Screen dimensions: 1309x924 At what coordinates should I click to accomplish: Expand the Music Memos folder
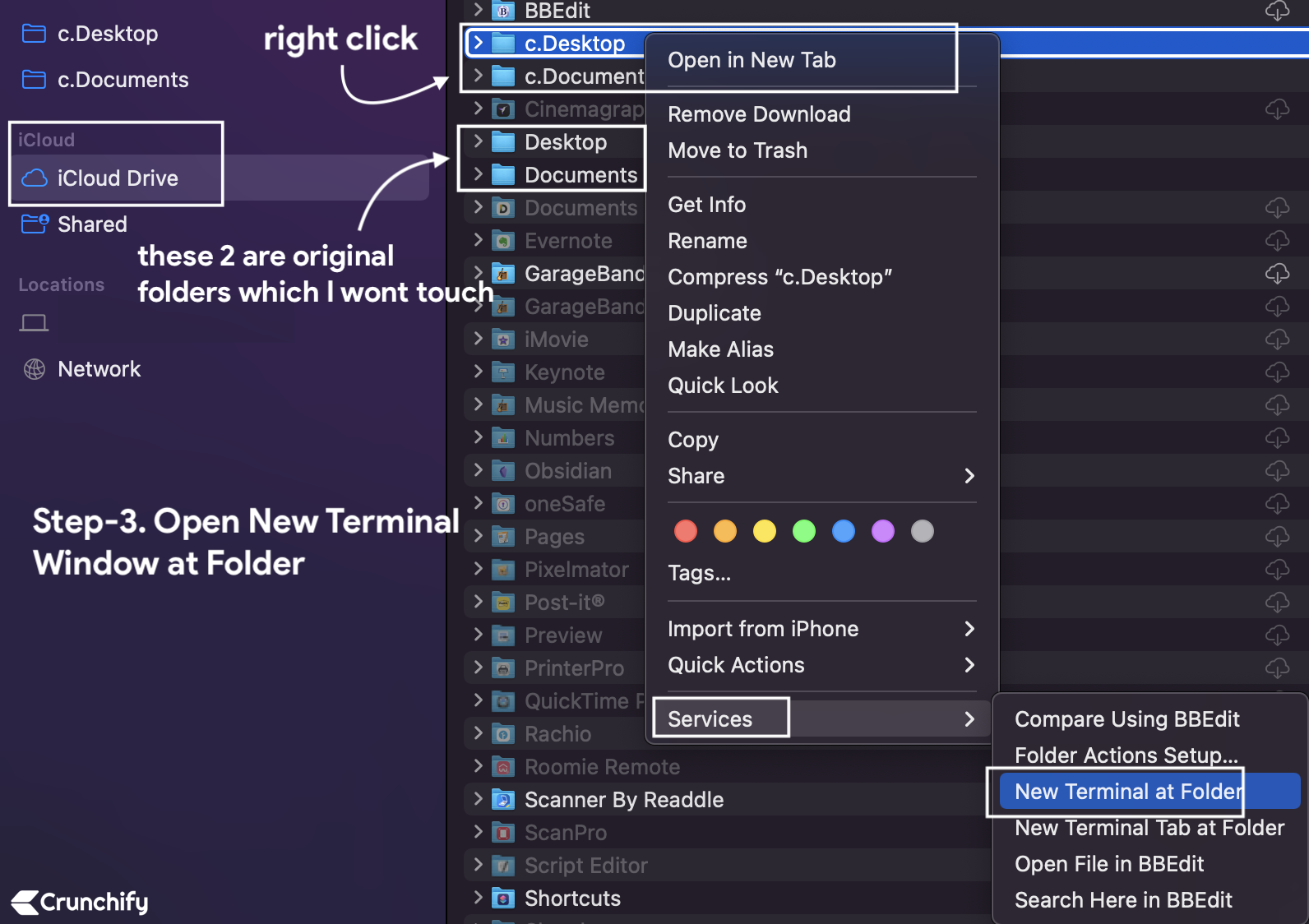[478, 404]
